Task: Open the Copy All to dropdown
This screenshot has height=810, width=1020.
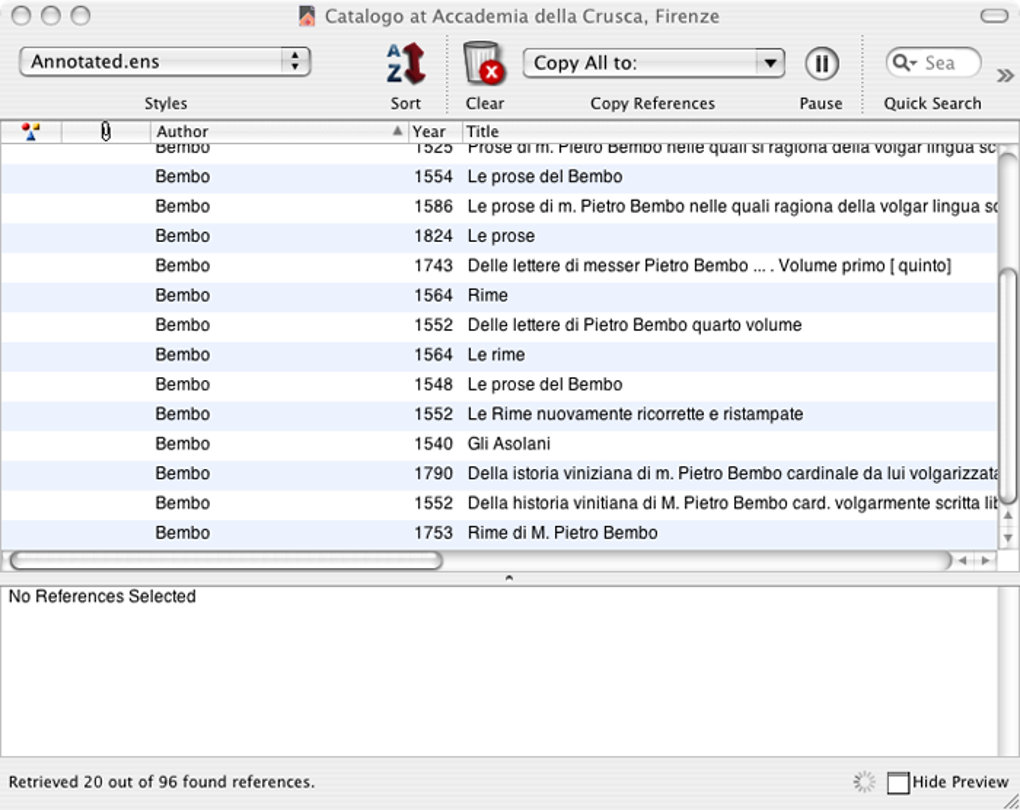Action: [x=654, y=63]
